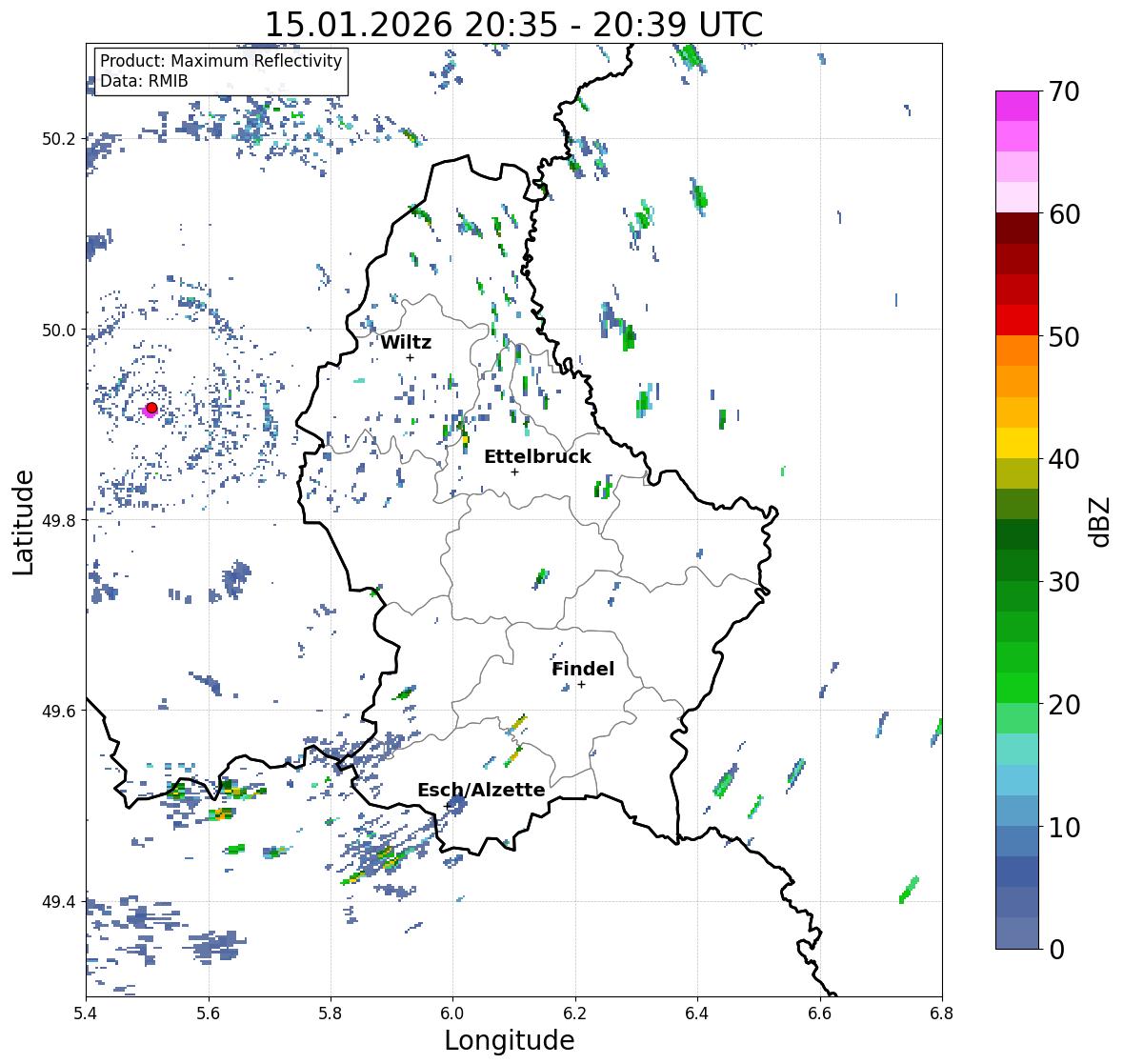This screenshot has height=1064, width=1123.
Task: Click the 5.6 longitude tick label
Action: [x=209, y=1014]
